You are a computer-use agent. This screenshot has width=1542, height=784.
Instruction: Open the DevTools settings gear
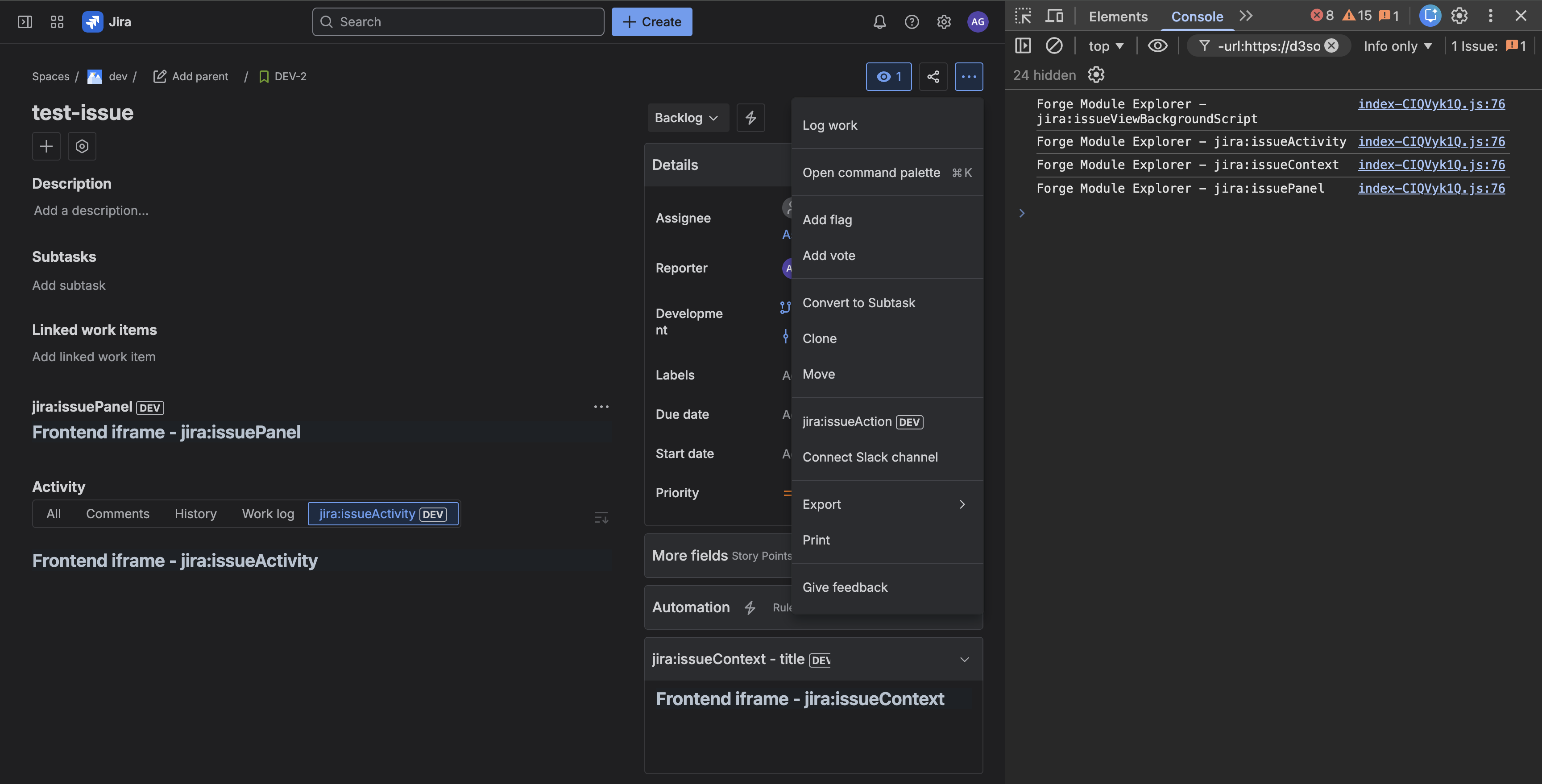click(x=1459, y=16)
